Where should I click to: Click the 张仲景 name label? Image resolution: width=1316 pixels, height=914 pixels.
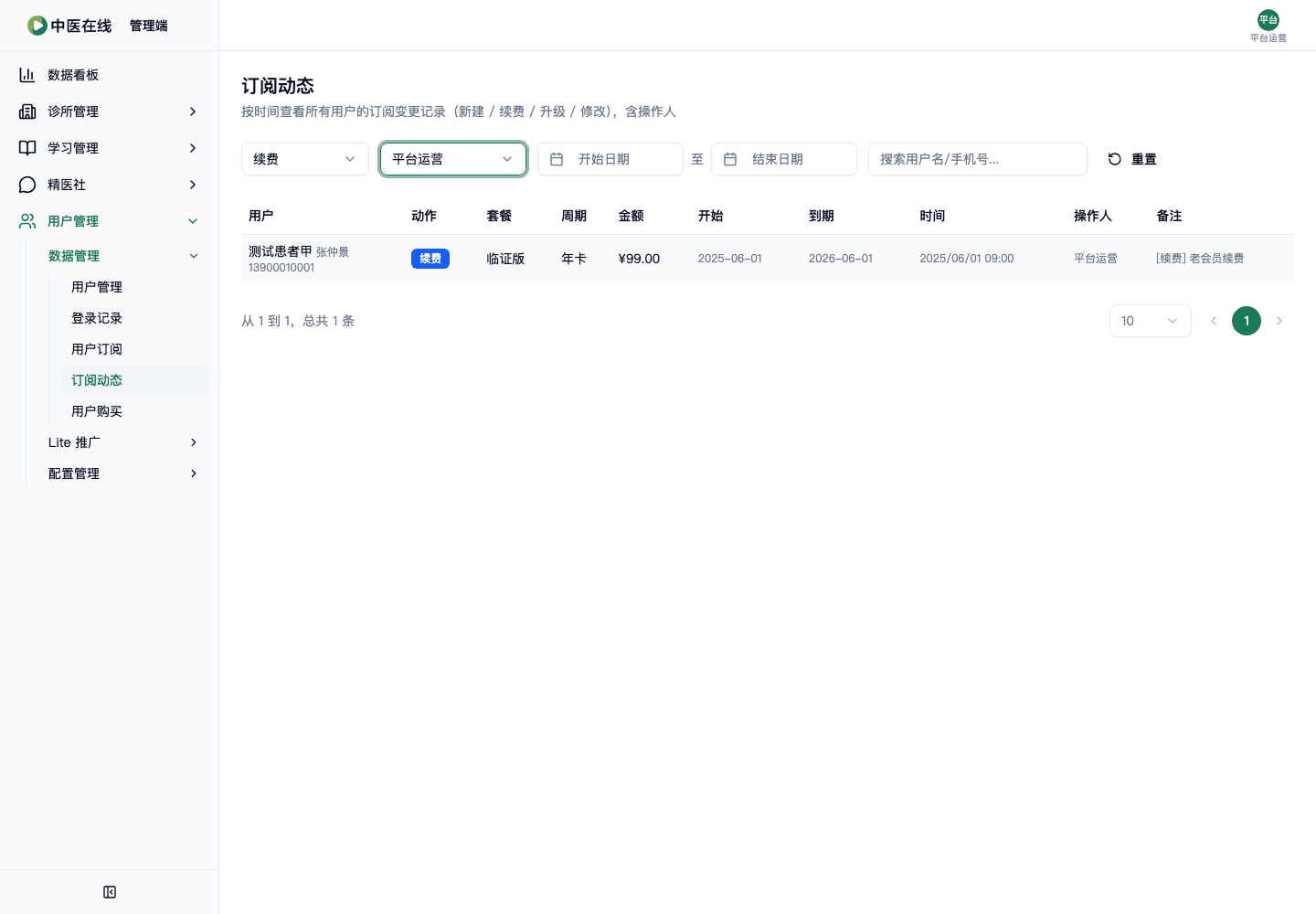(x=333, y=252)
